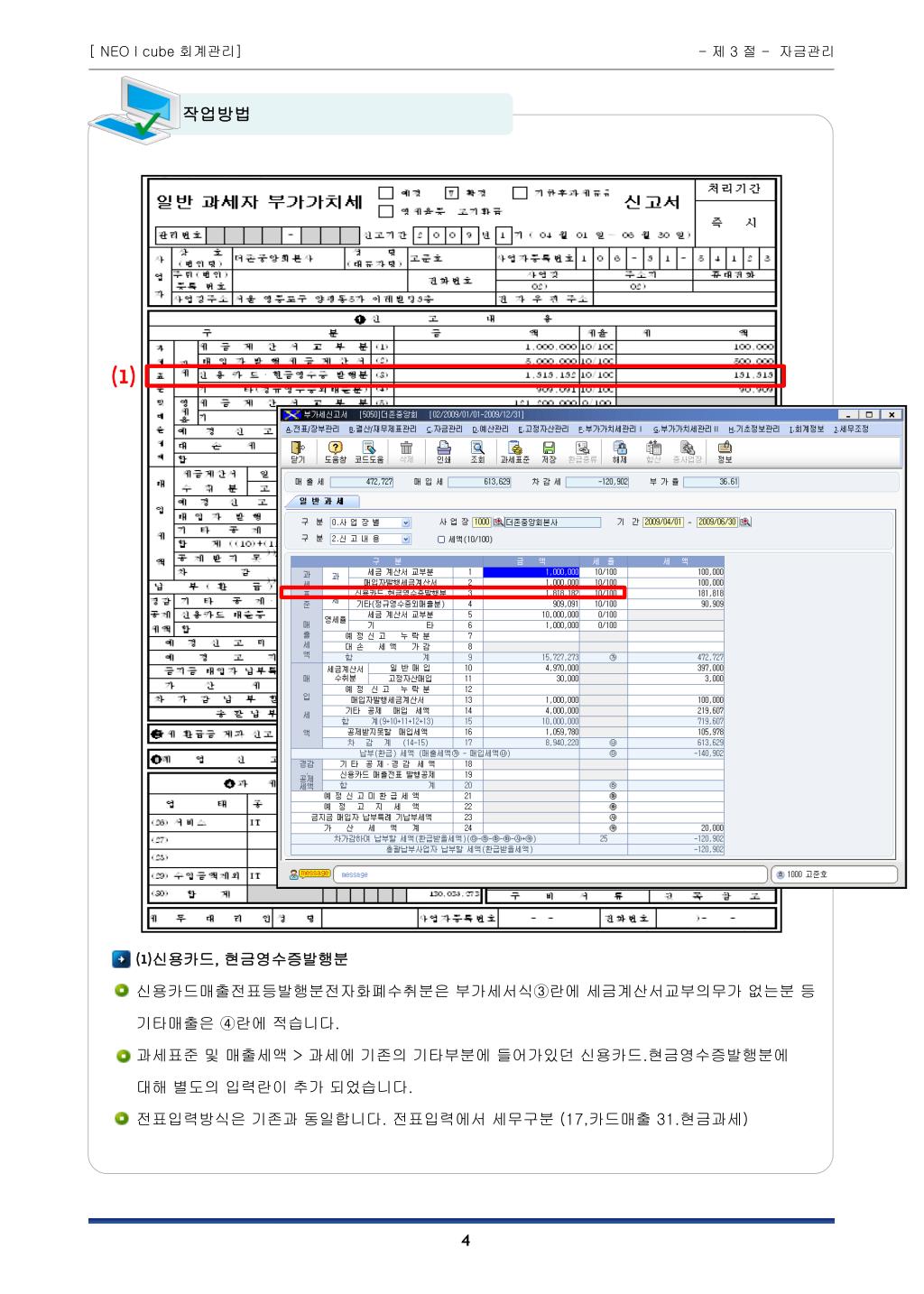Open the G.부가가치세관리 II menu
Viewport: 924px width, 1294px height.
point(685,430)
